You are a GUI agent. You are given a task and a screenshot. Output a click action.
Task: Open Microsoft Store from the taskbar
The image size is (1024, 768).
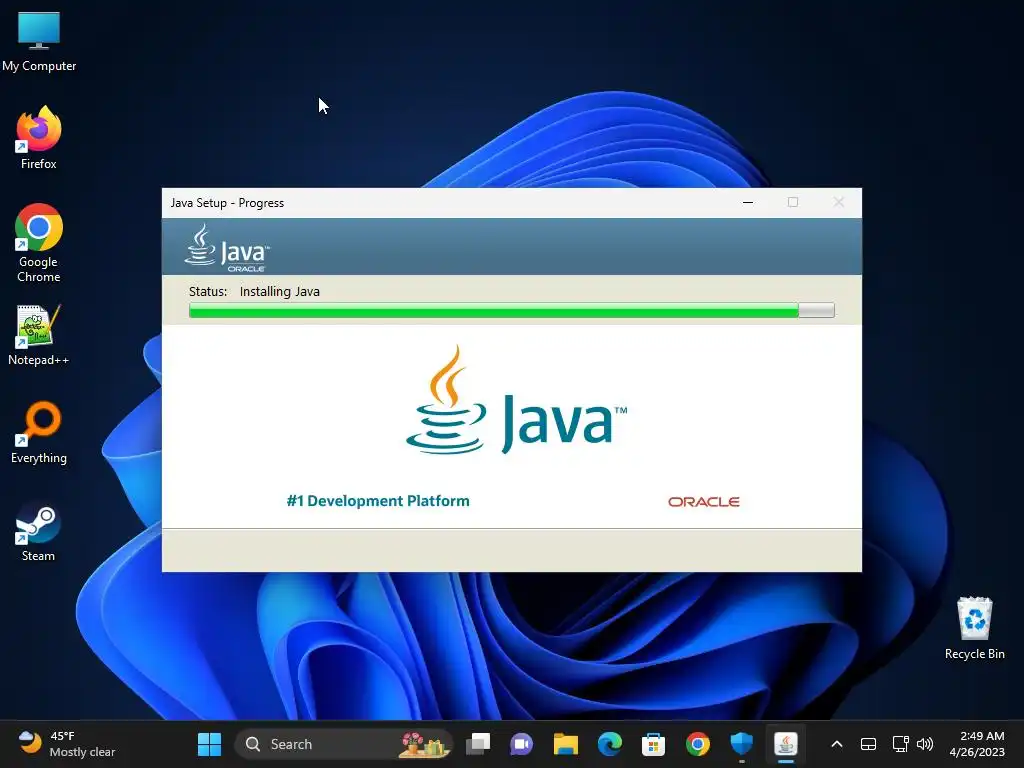[654, 744]
